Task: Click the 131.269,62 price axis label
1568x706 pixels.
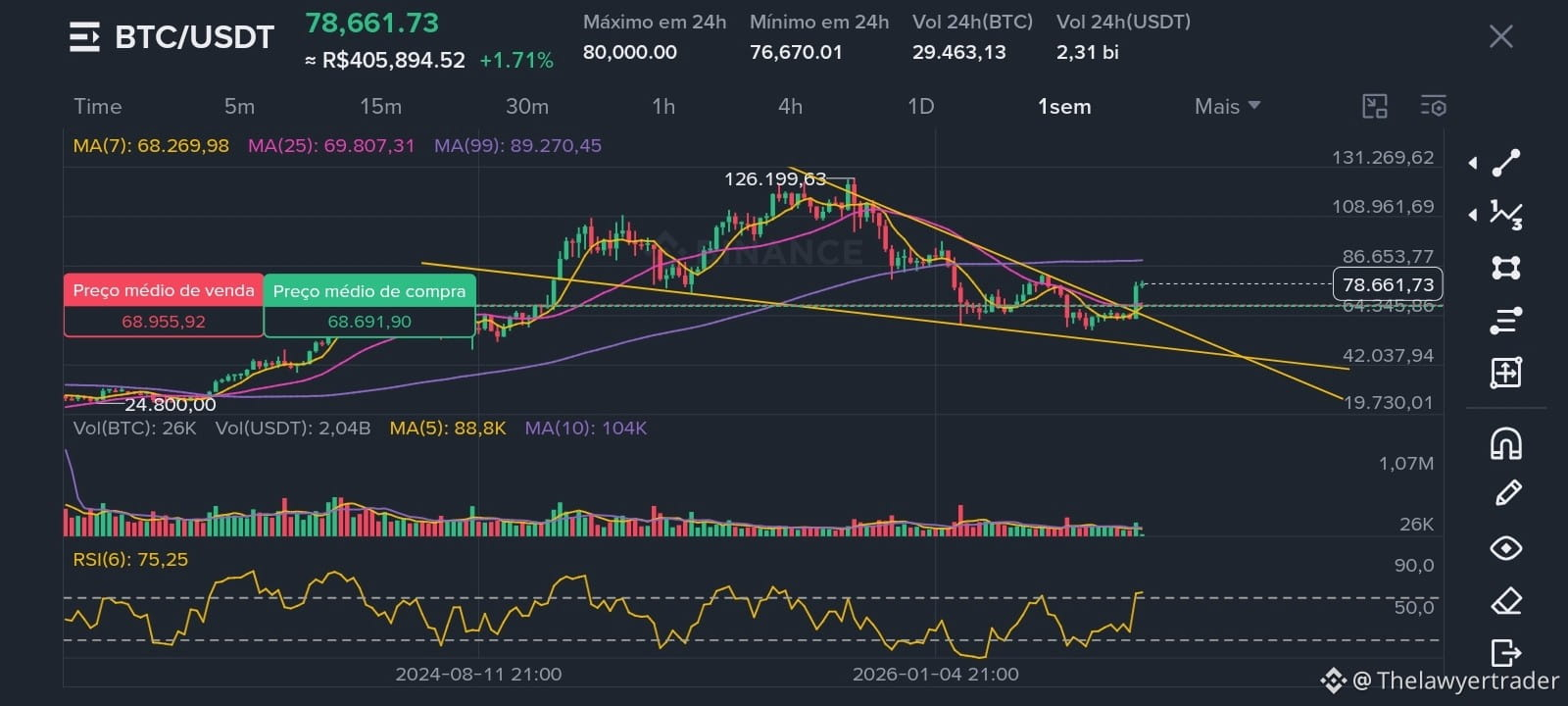Action: (1383, 157)
